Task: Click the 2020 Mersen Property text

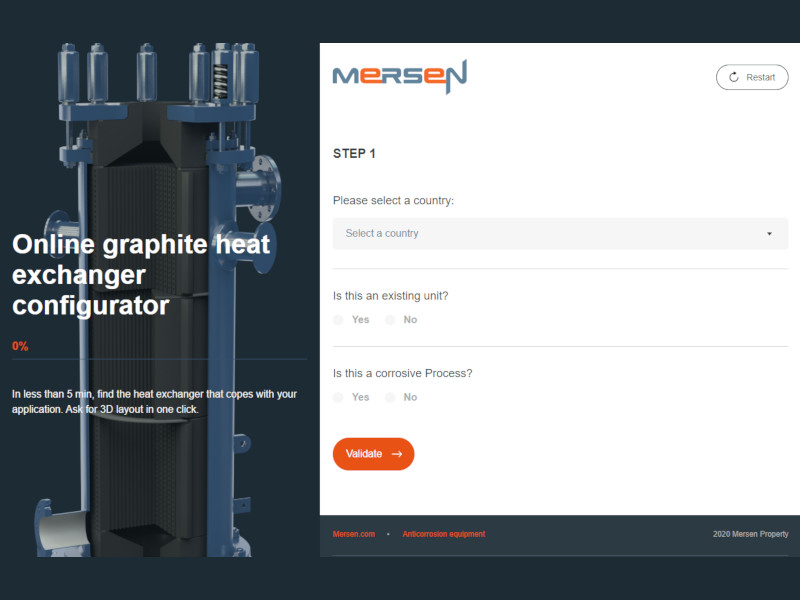Action: (x=751, y=534)
